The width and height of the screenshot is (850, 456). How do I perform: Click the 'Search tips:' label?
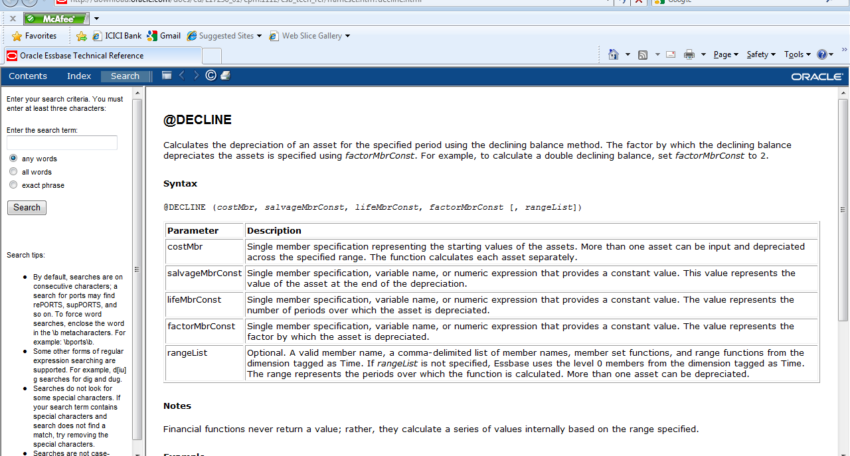[x=25, y=255]
